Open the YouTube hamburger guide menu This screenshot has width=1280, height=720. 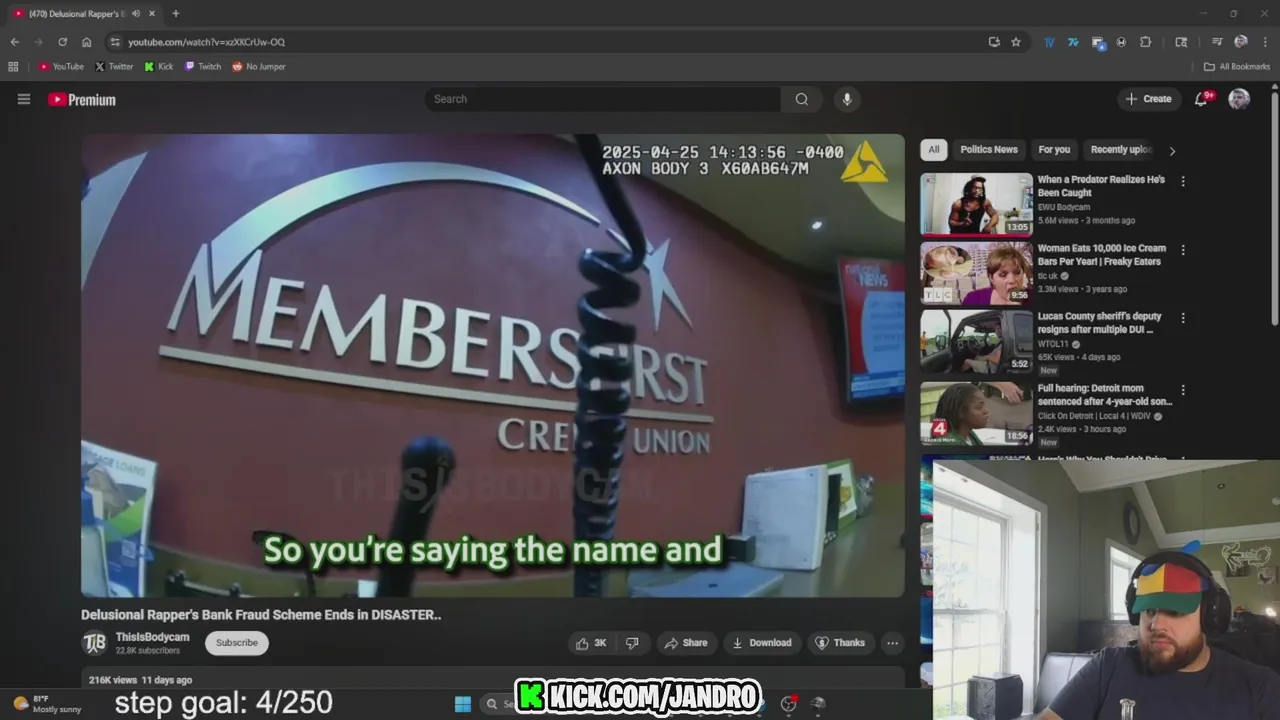pyautogui.click(x=24, y=99)
